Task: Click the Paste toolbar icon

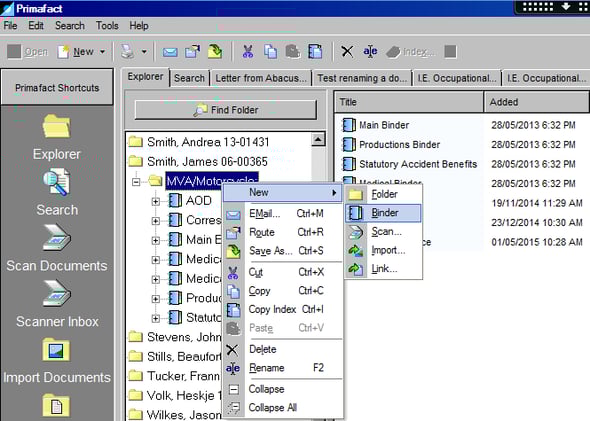Action: (292, 52)
